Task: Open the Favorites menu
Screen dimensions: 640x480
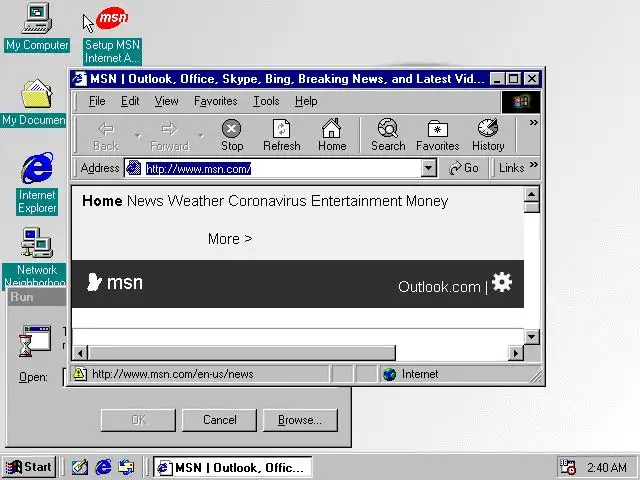Action: (216, 101)
